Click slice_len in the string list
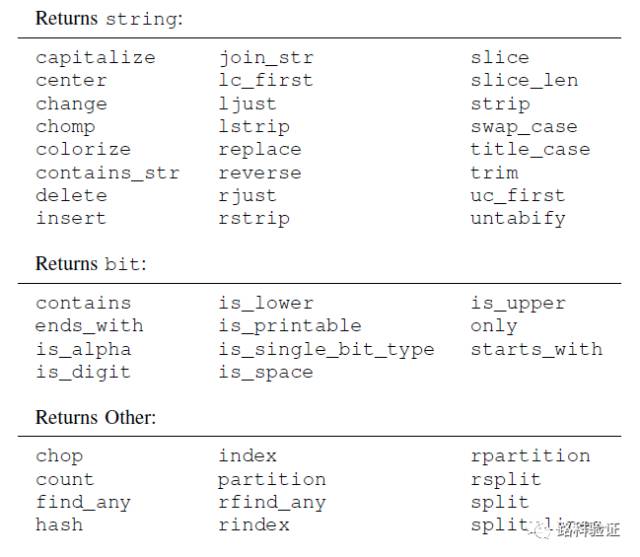The height and width of the screenshot is (557, 640). 524,80
